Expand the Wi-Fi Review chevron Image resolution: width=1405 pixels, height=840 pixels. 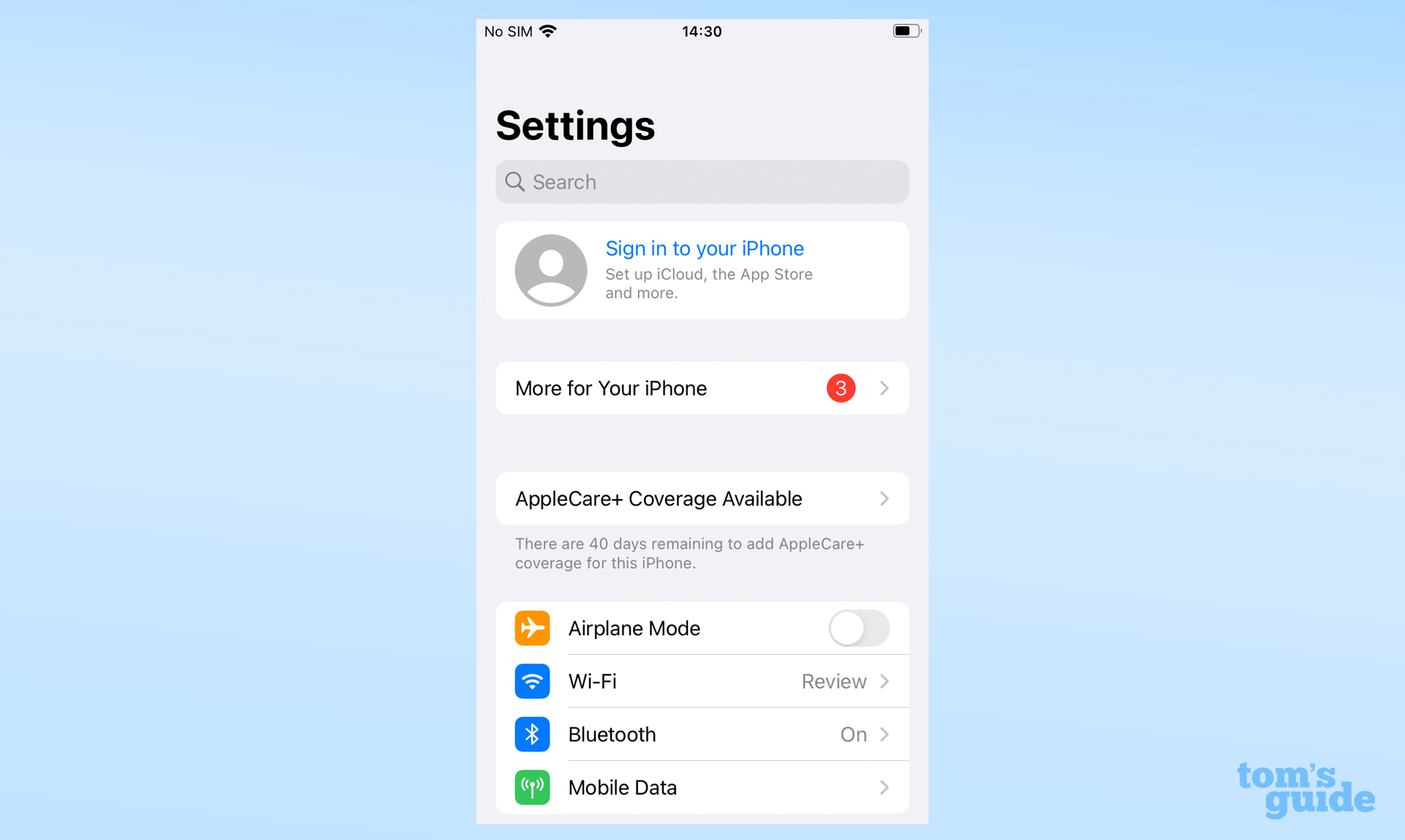pyautogui.click(x=884, y=681)
